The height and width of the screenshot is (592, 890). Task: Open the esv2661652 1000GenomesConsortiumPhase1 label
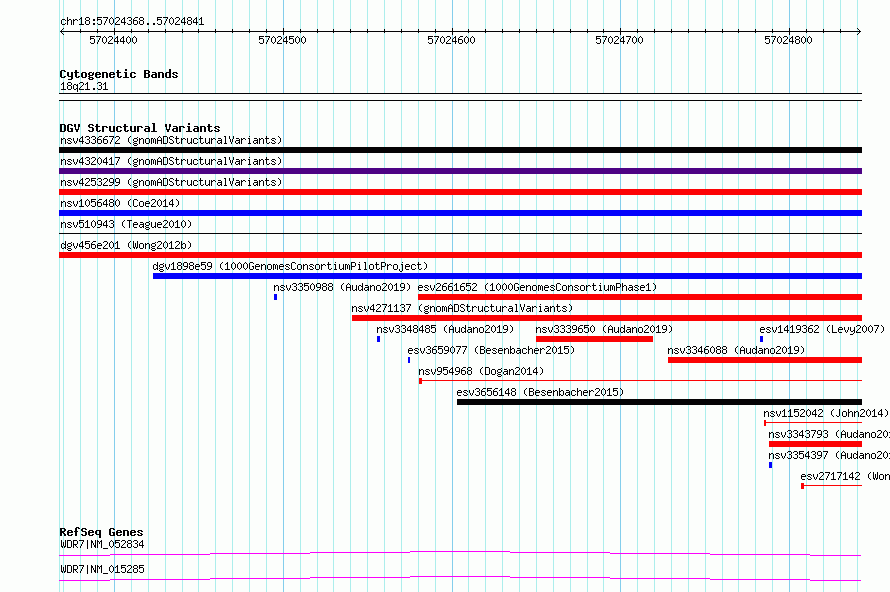[x=537, y=287]
